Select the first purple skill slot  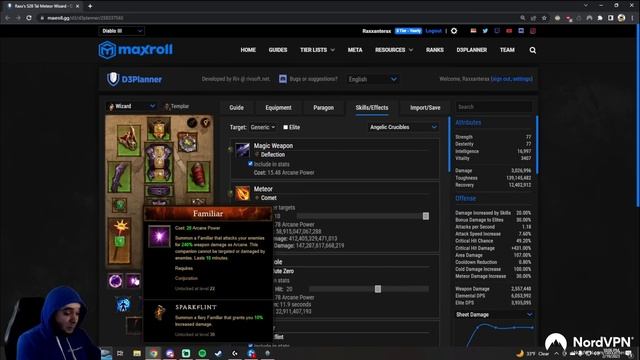pos(116,281)
